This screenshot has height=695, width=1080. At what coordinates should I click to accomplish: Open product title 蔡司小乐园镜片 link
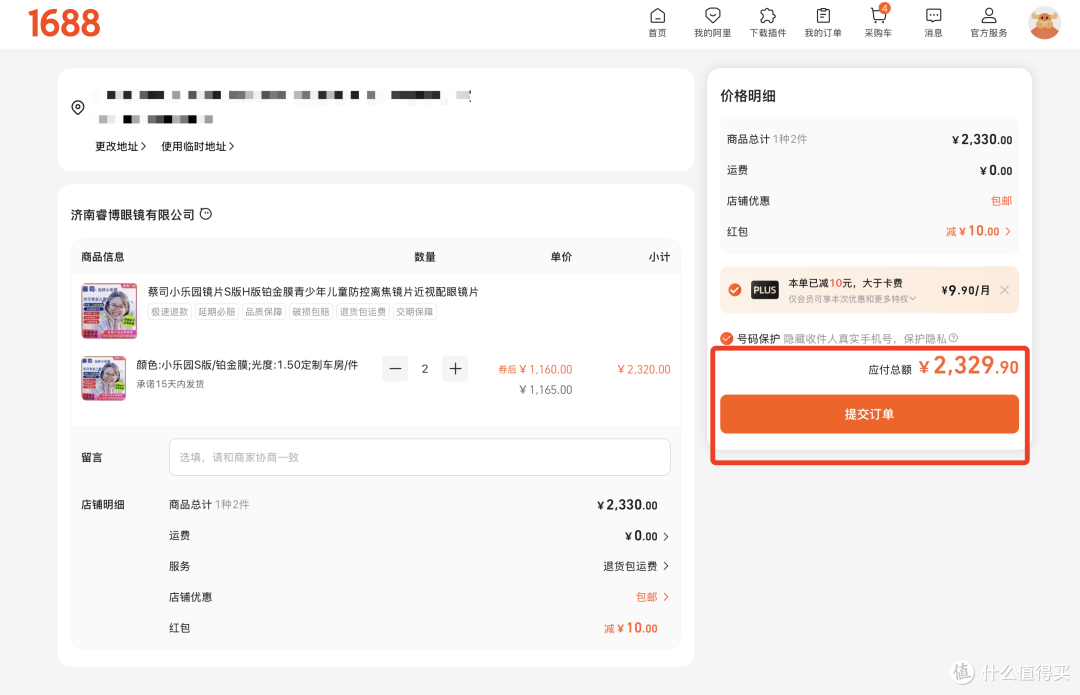click(313, 292)
